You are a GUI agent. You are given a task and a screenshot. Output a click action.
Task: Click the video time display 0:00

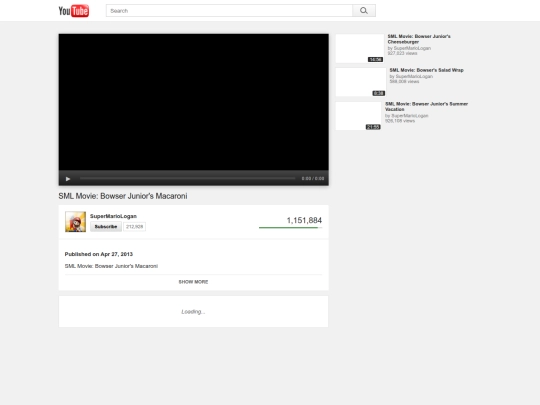point(313,178)
